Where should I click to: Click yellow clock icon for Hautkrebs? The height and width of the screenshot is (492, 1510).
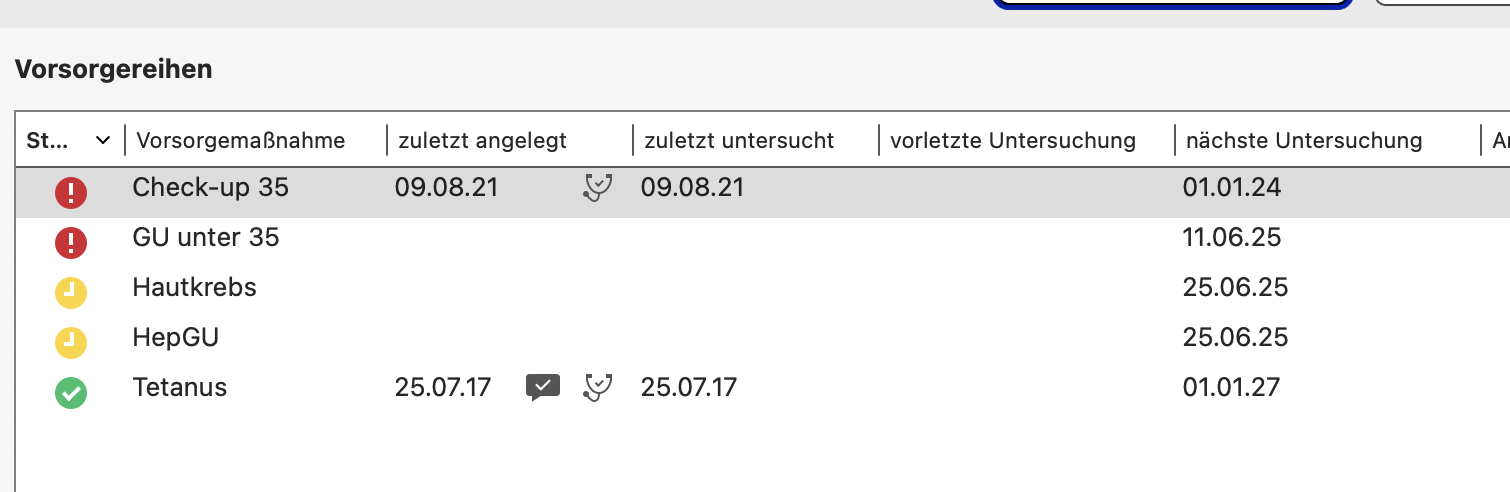click(71, 292)
